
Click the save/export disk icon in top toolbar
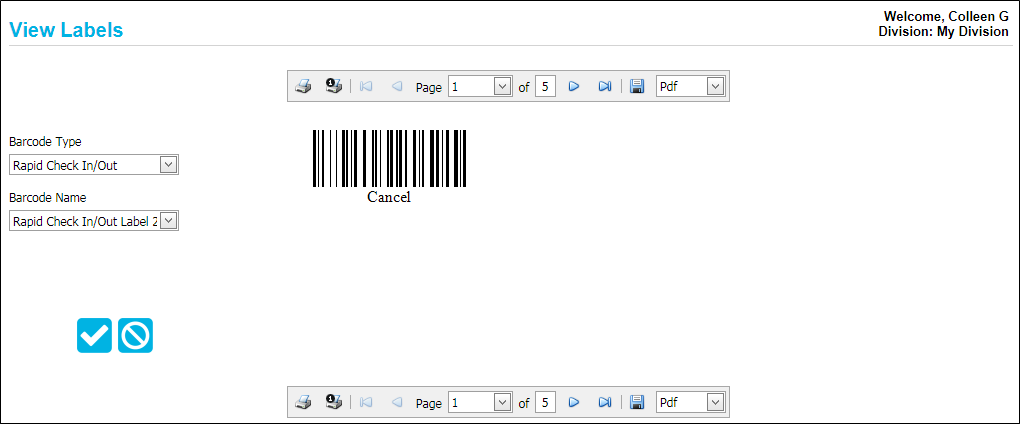tap(637, 86)
